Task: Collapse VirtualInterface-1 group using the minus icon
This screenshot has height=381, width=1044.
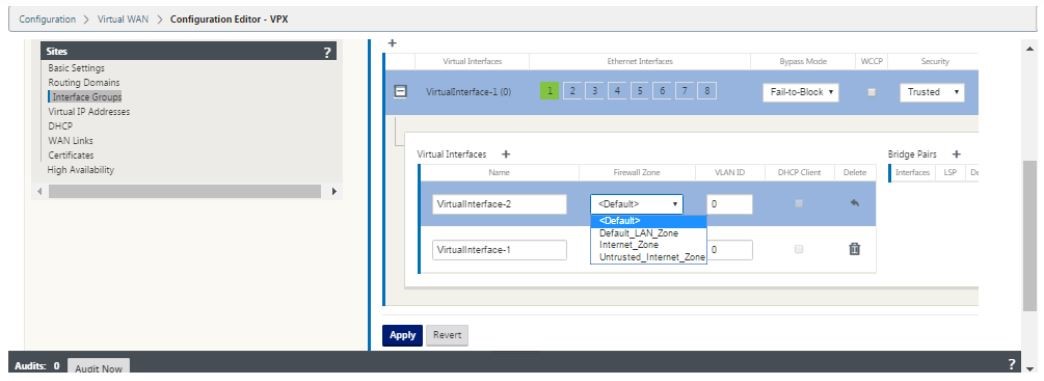Action: pyautogui.click(x=401, y=92)
